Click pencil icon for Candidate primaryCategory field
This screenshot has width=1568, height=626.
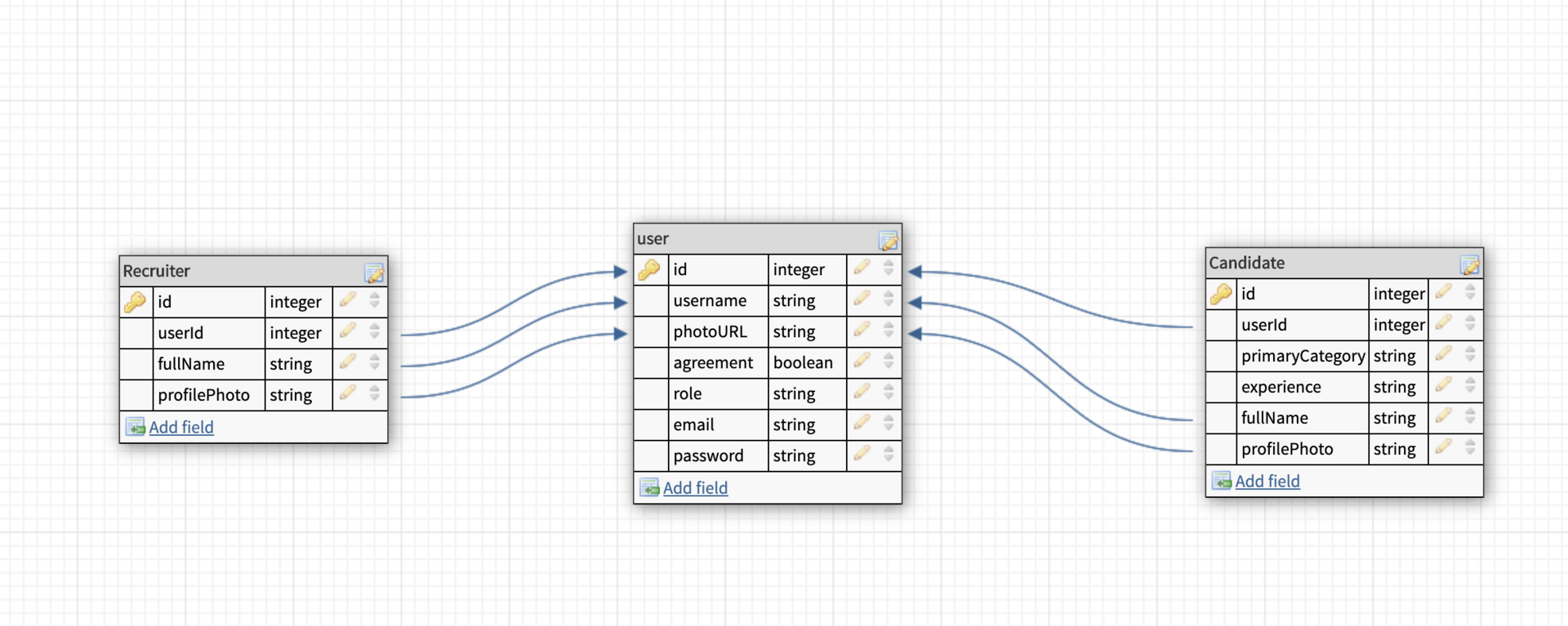[1444, 354]
